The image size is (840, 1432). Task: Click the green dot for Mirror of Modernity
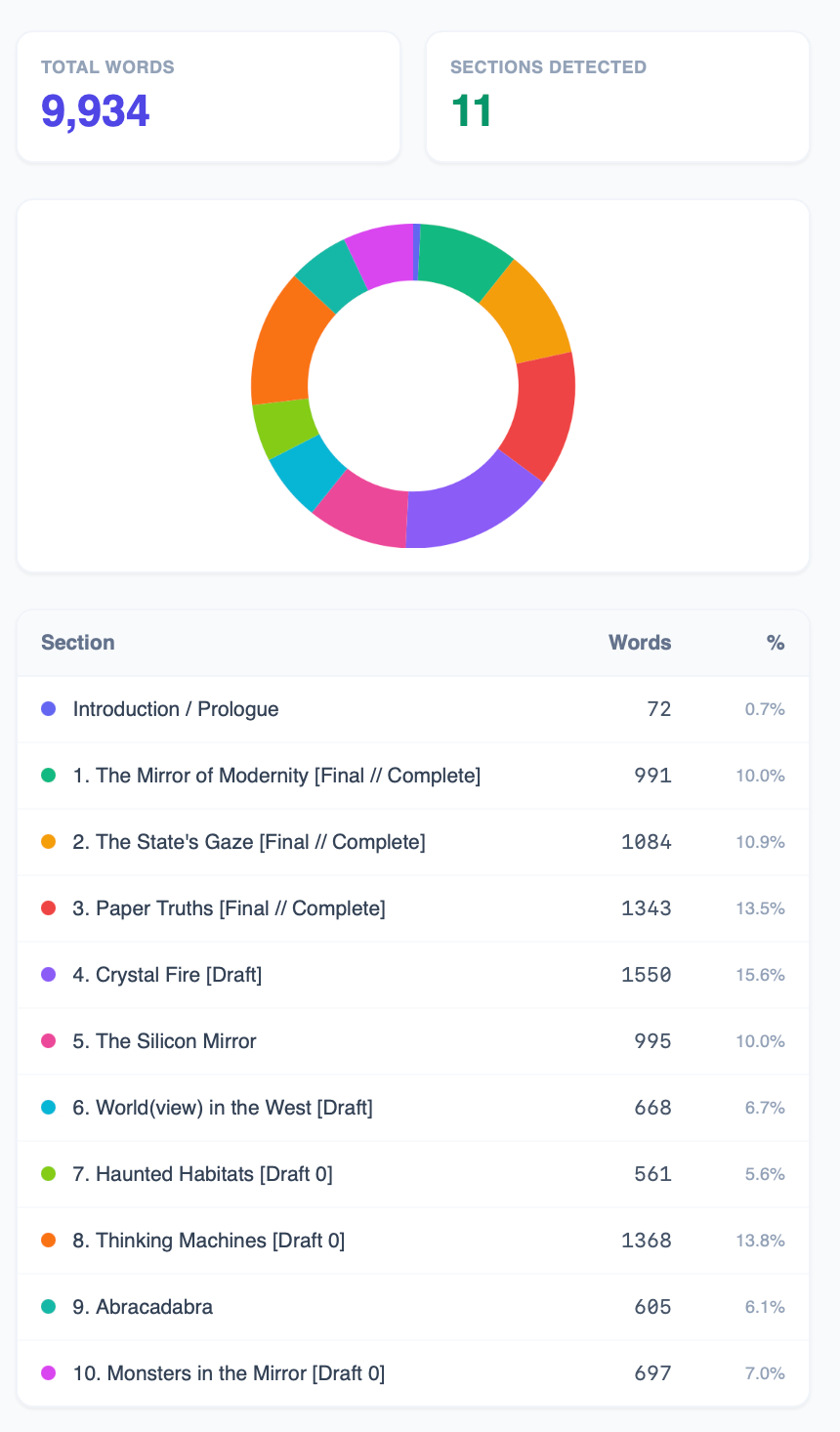pyautogui.click(x=49, y=776)
